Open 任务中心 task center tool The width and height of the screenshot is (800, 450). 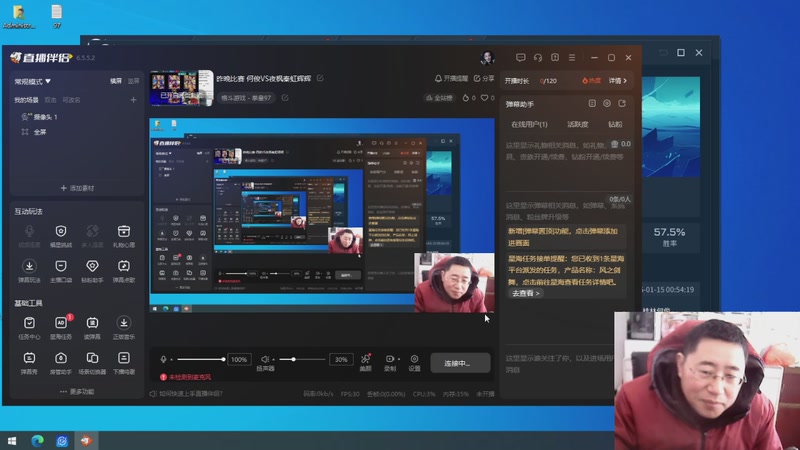pyautogui.click(x=29, y=328)
